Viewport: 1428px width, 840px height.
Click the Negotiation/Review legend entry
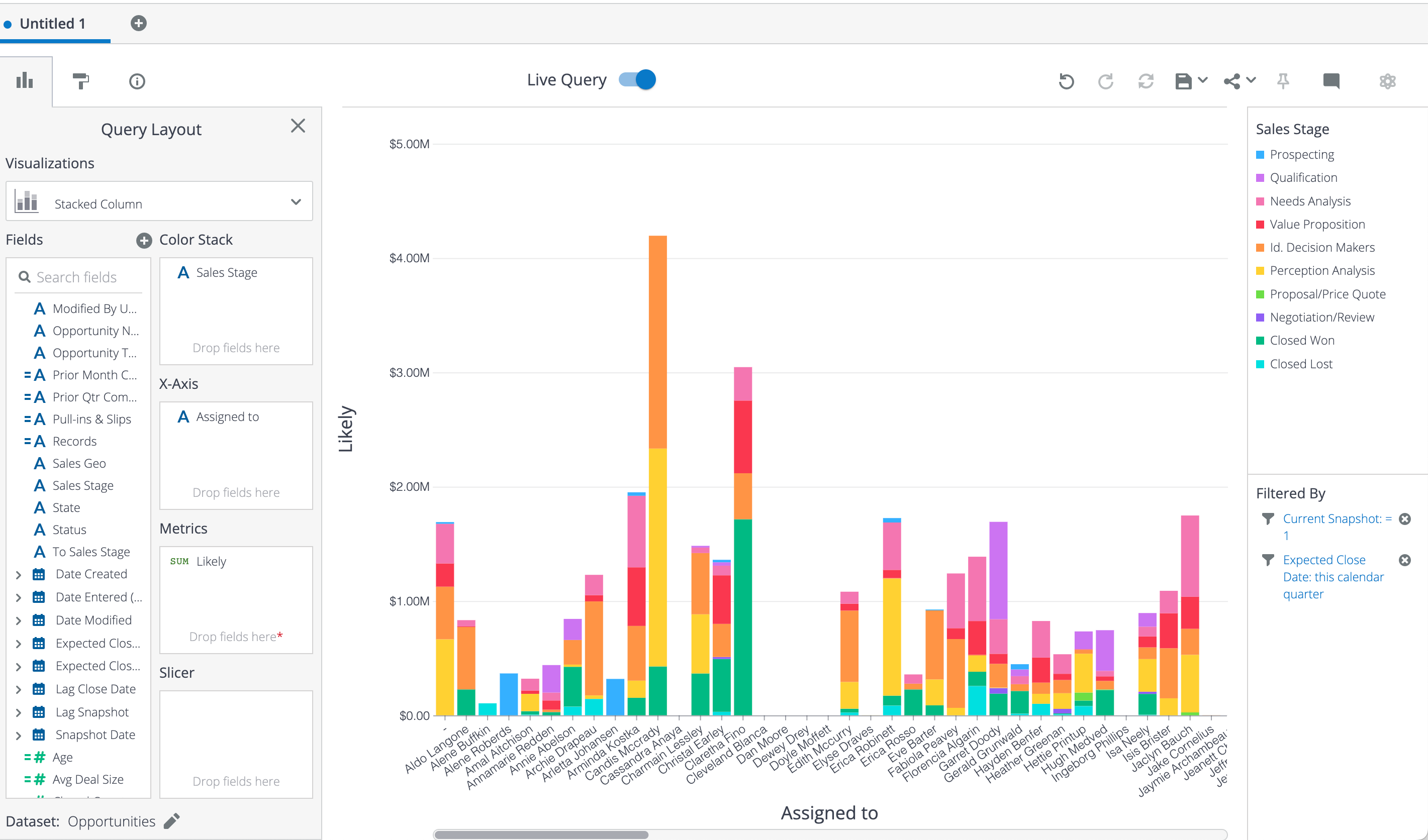click(1315, 317)
